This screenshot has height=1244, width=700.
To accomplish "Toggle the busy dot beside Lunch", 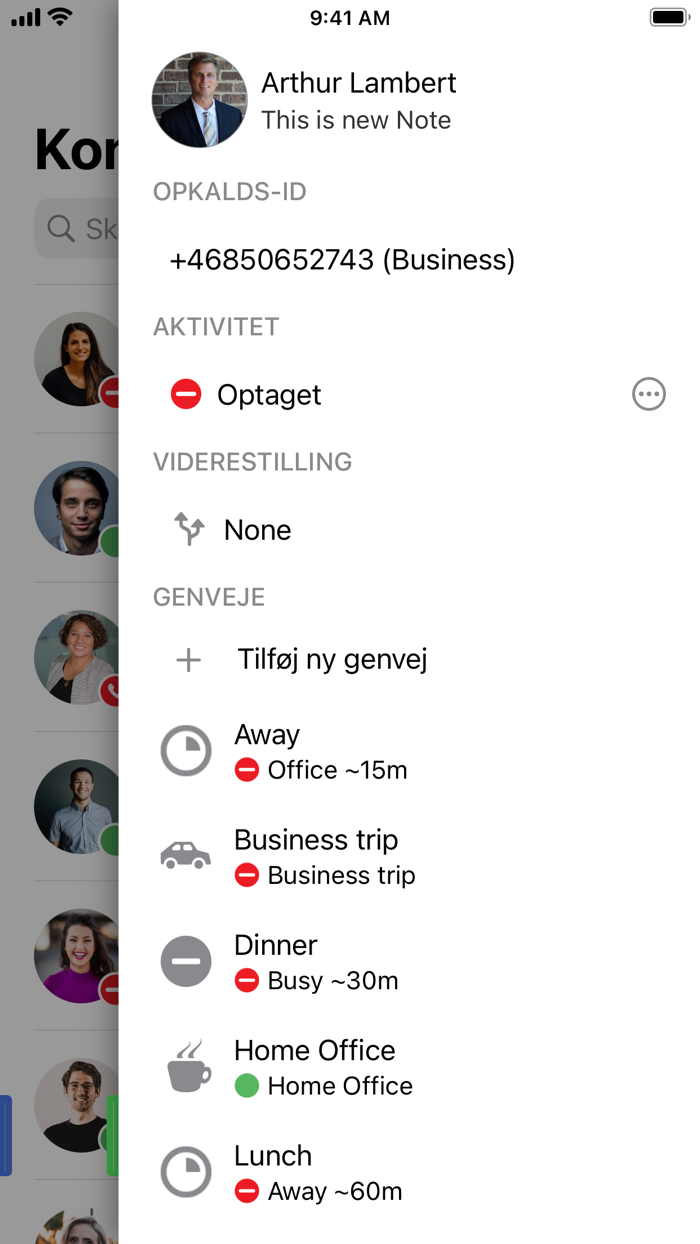I will [246, 1191].
